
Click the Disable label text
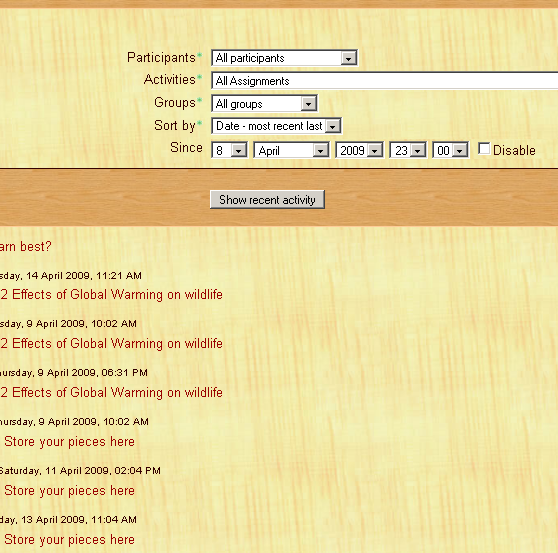pyautogui.click(x=514, y=150)
